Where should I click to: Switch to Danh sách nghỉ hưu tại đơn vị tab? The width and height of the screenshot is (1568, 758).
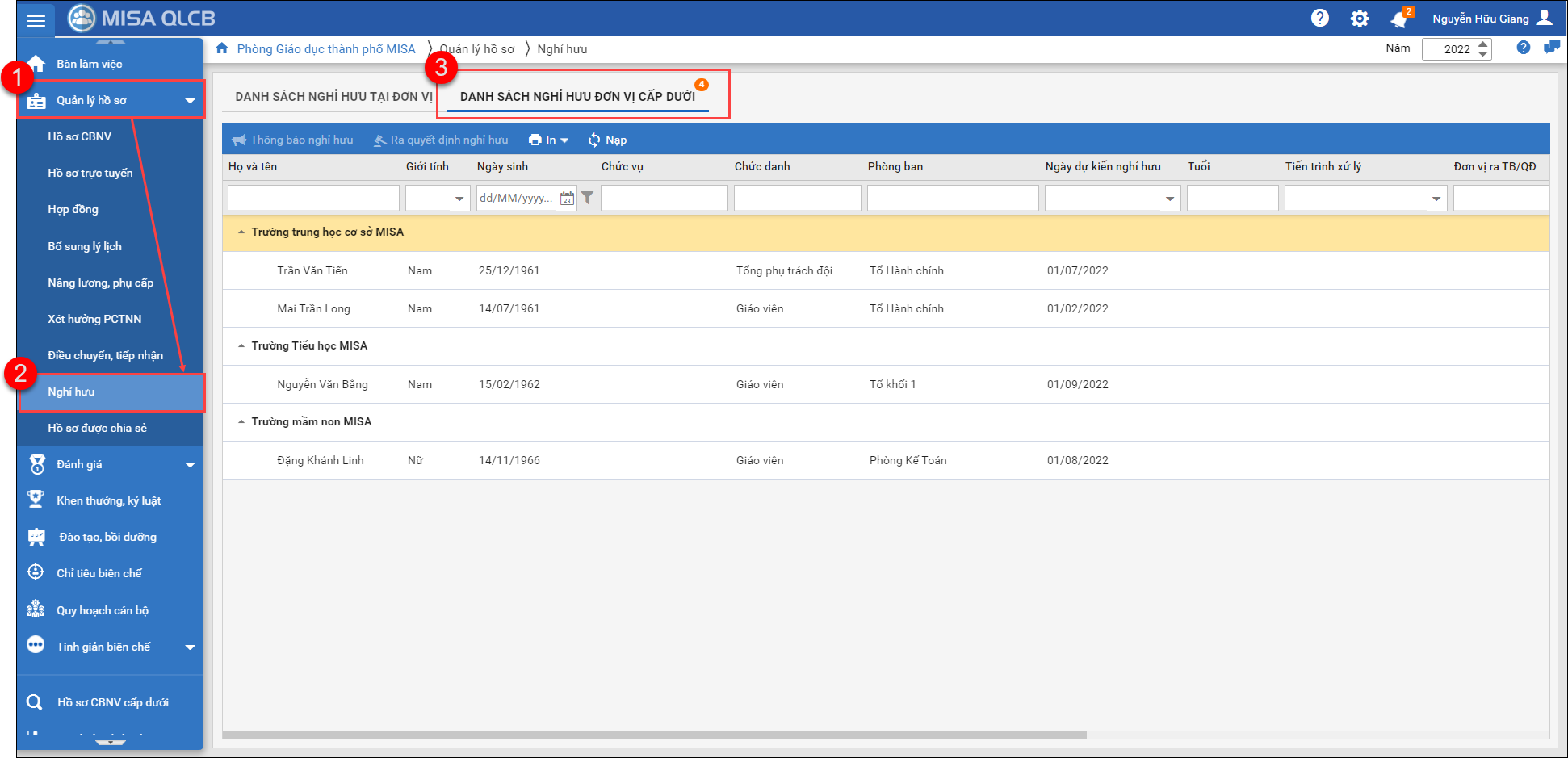pos(333,97)
